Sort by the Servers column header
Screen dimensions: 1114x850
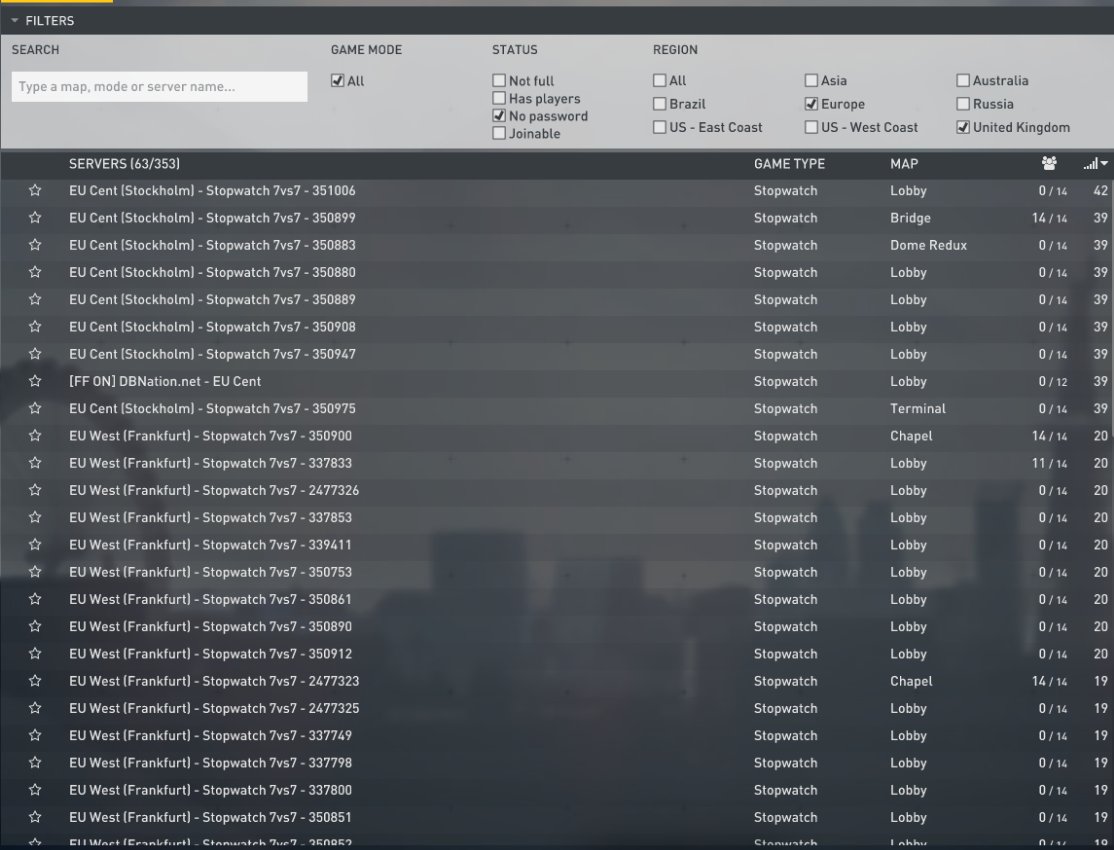(x=124, y=163)
